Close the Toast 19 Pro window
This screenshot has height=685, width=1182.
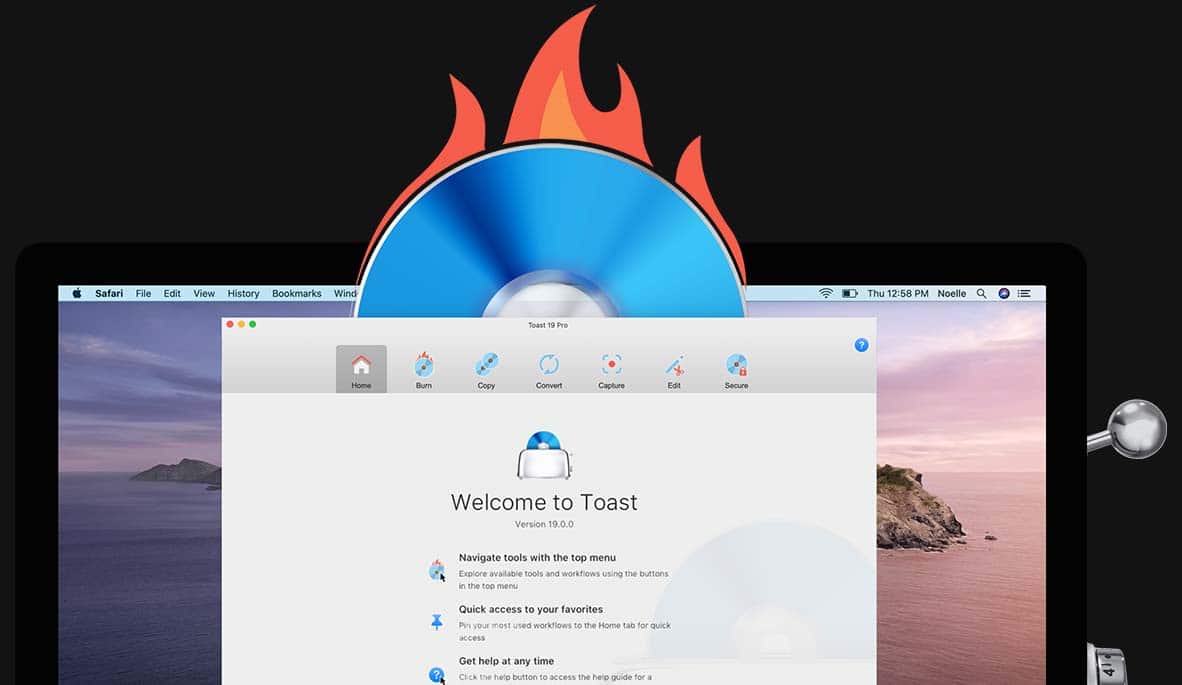230,324
